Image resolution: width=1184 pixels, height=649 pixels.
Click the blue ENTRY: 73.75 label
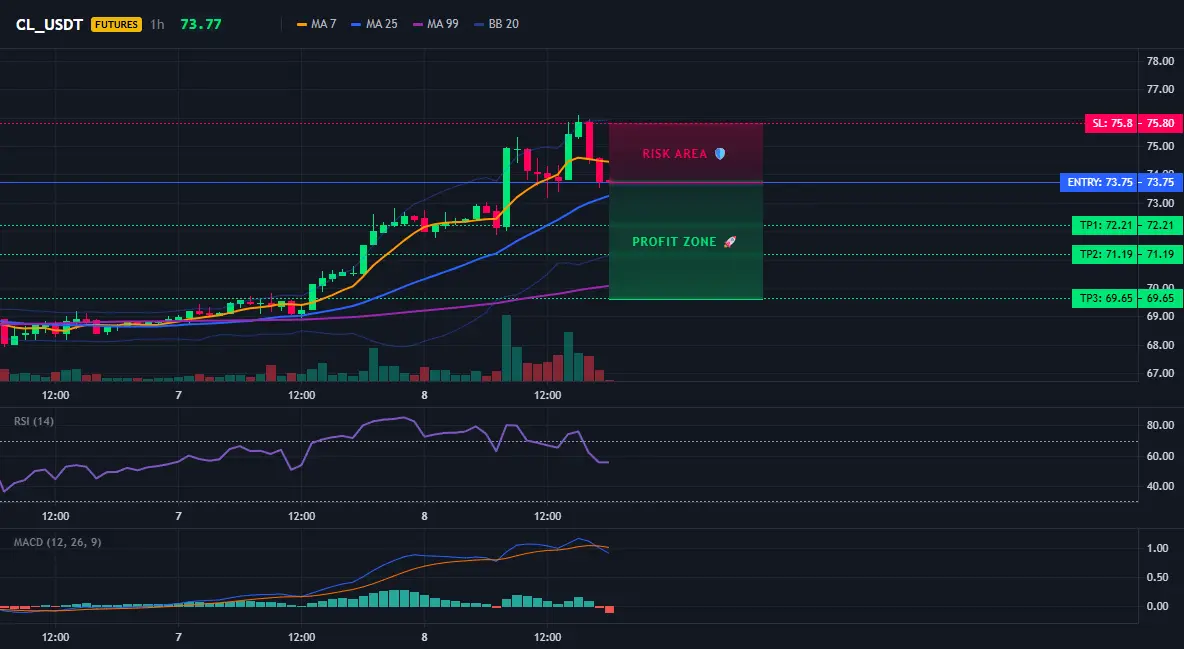(1099, 183)
